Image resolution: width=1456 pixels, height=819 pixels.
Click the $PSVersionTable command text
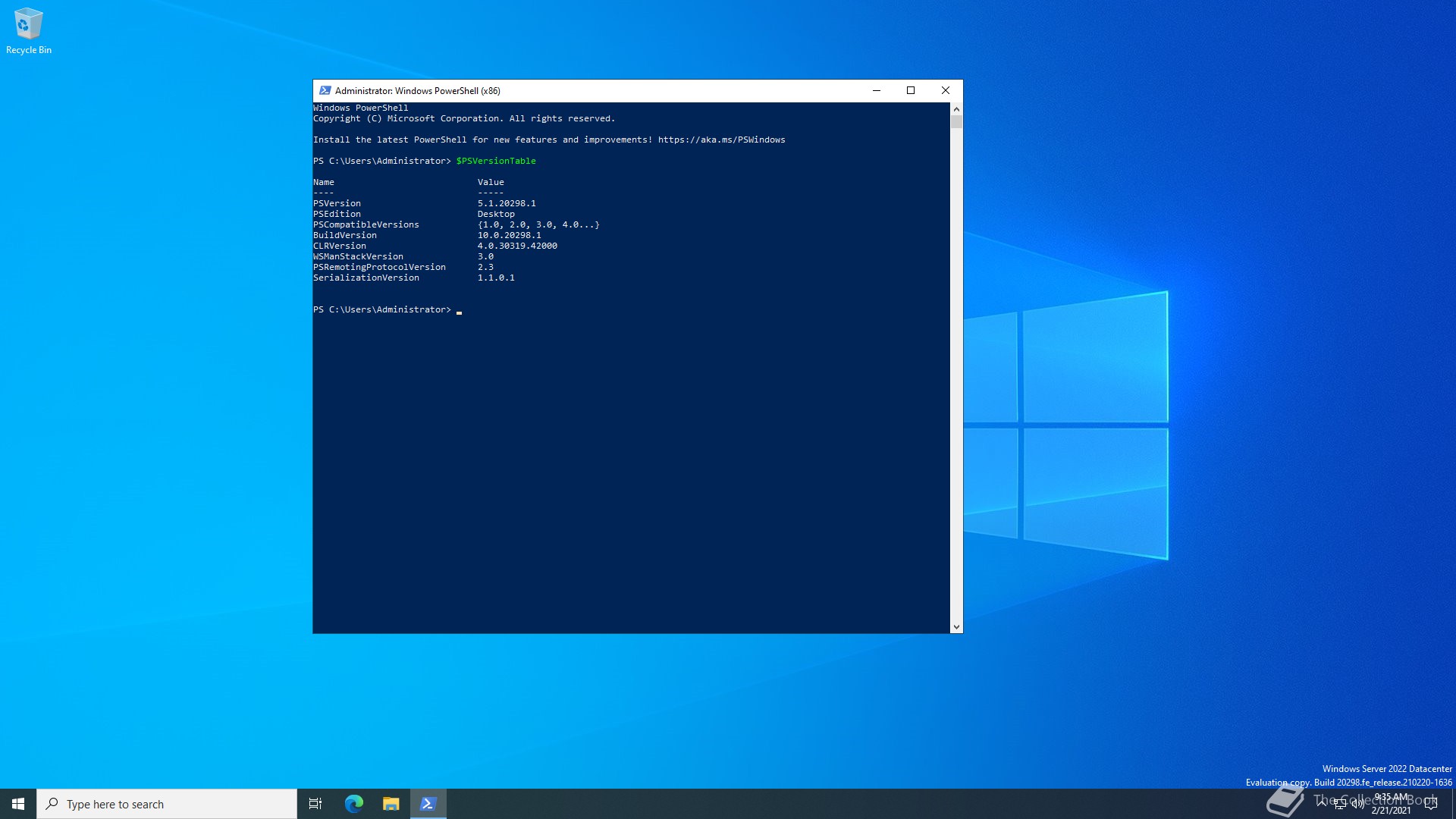tap(496, 161)
